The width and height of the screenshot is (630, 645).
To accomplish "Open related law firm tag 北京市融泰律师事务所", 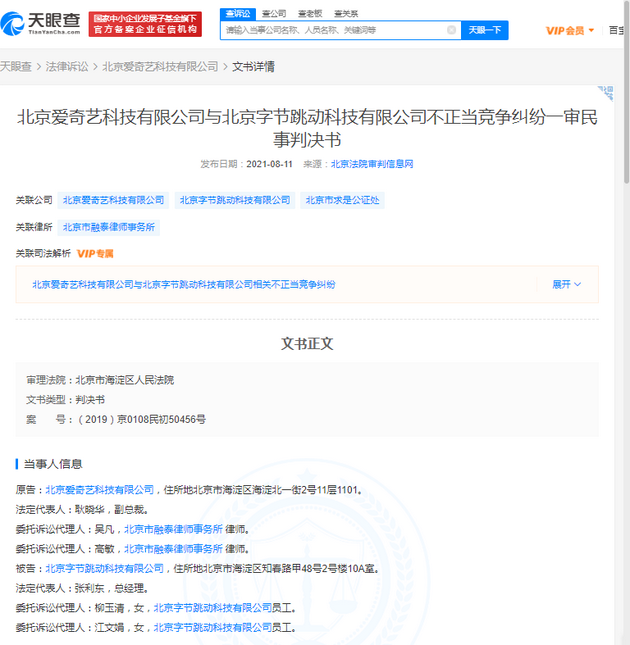I will [x=109, y=227].
